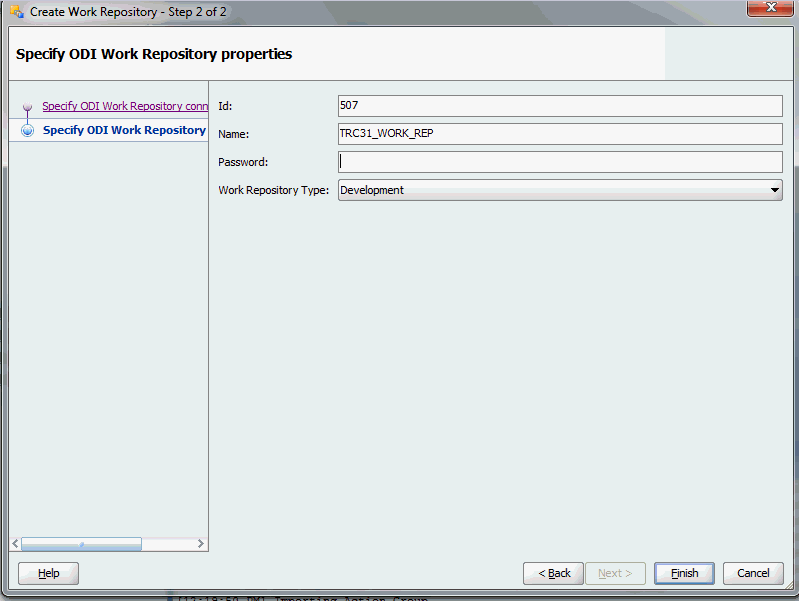Click the Name field with TRC31_WORK_REP
Viewport: 799px width, 601px height.
point(560,134)
